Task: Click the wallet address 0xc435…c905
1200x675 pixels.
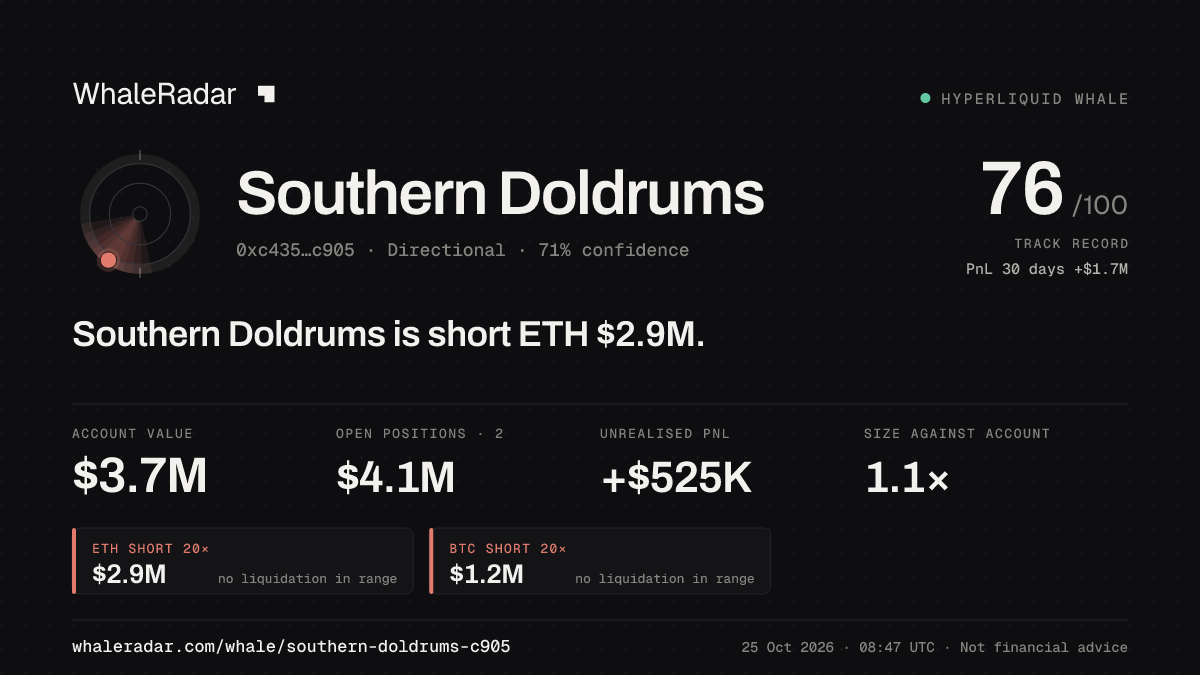Action: (x=295, y=250)
